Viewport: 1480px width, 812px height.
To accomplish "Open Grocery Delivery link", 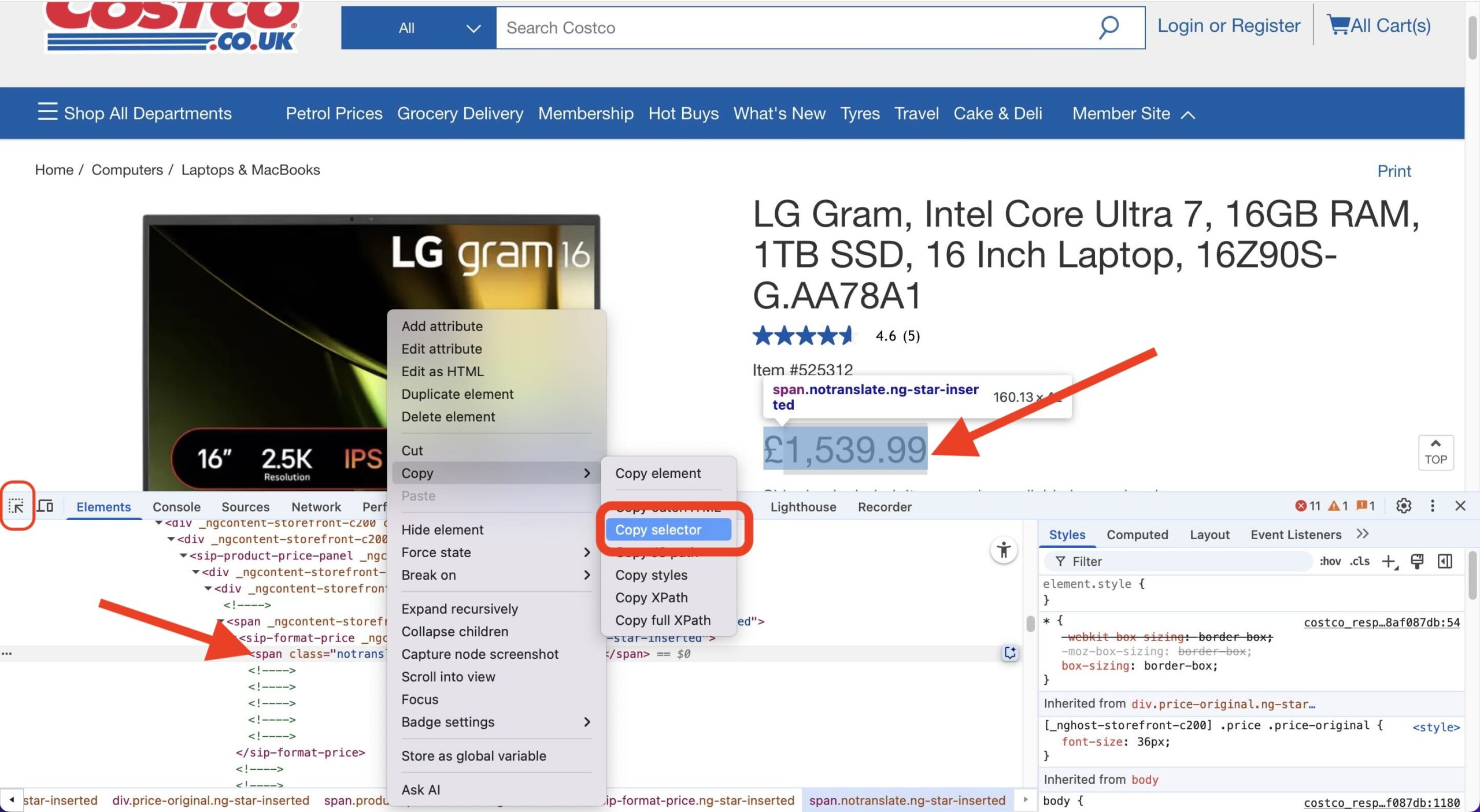I will coord(460,113).
